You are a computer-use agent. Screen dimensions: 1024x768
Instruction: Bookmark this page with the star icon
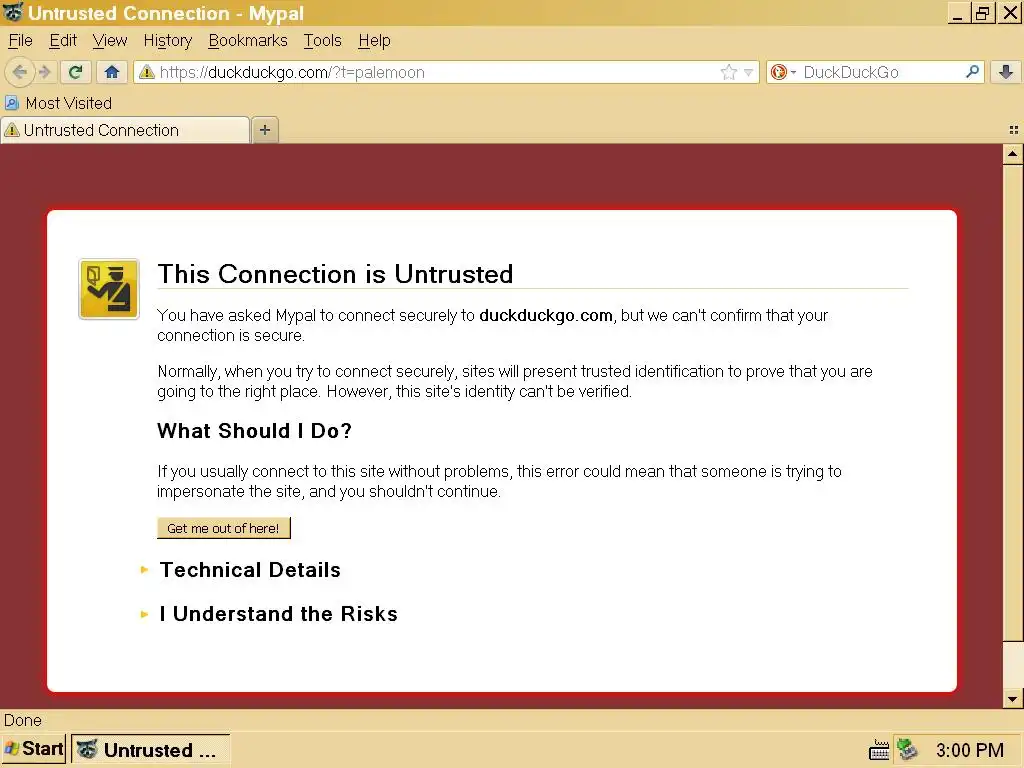tap(729, 72)
